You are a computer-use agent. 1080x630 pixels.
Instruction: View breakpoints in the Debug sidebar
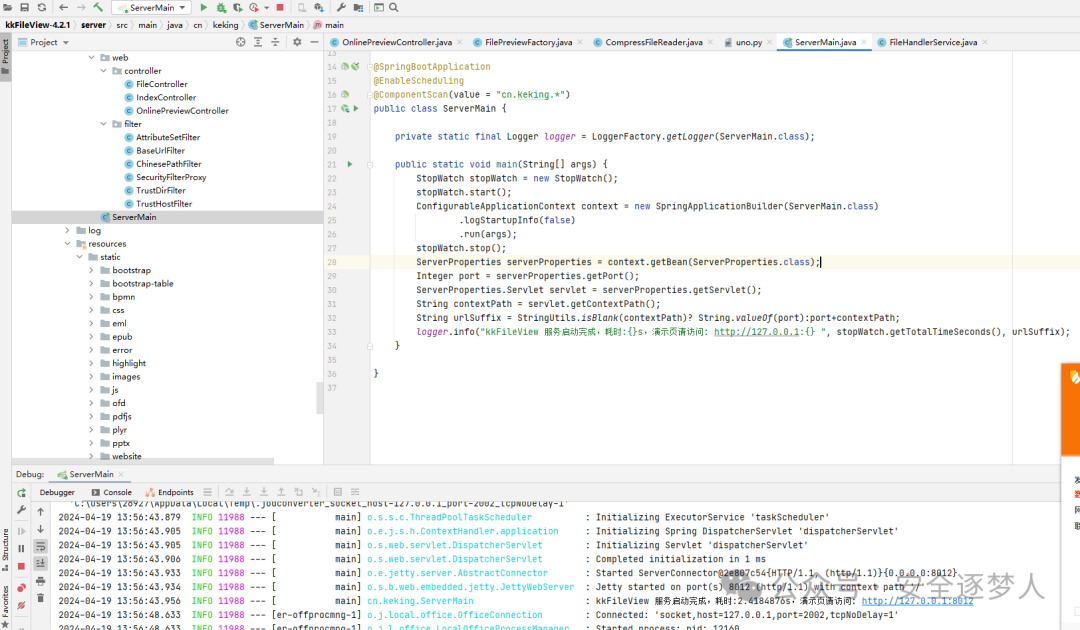coord(21,587)
